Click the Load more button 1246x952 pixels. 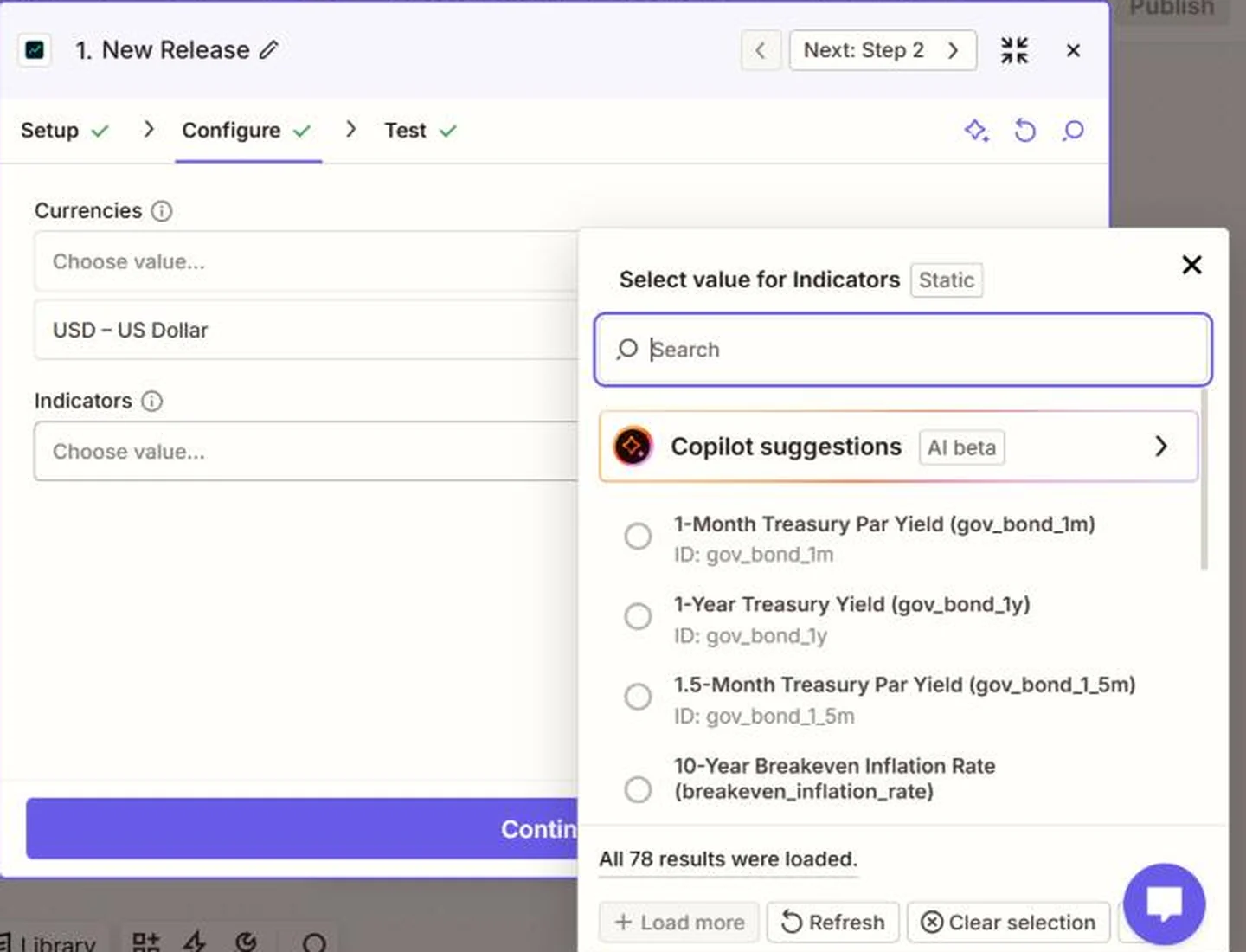(x=678, y=923)
